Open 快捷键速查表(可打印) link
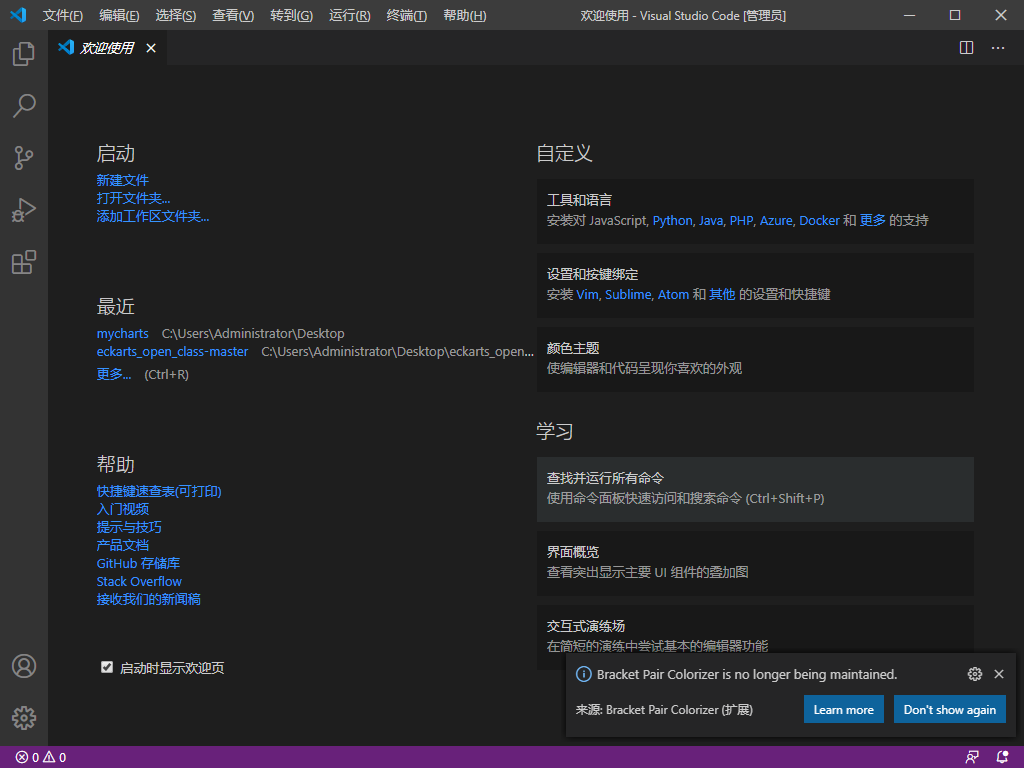This screenshot has width=1024, height=768. click(x=159, y=491)
